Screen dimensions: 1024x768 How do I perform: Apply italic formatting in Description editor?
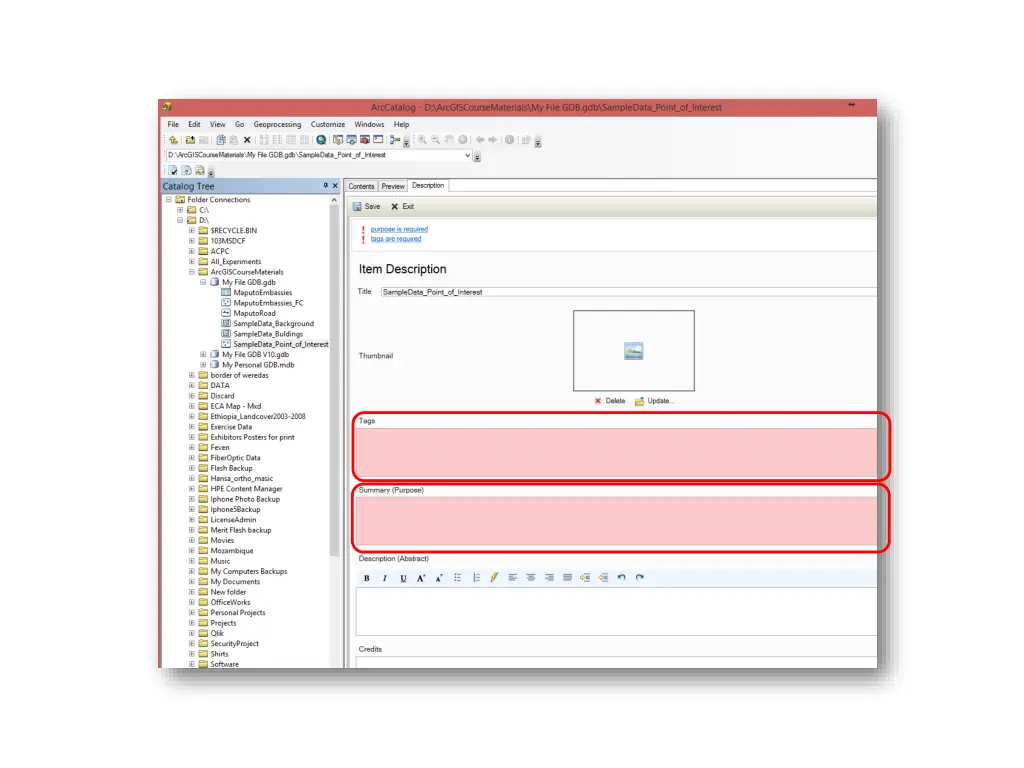coord(385,578)
